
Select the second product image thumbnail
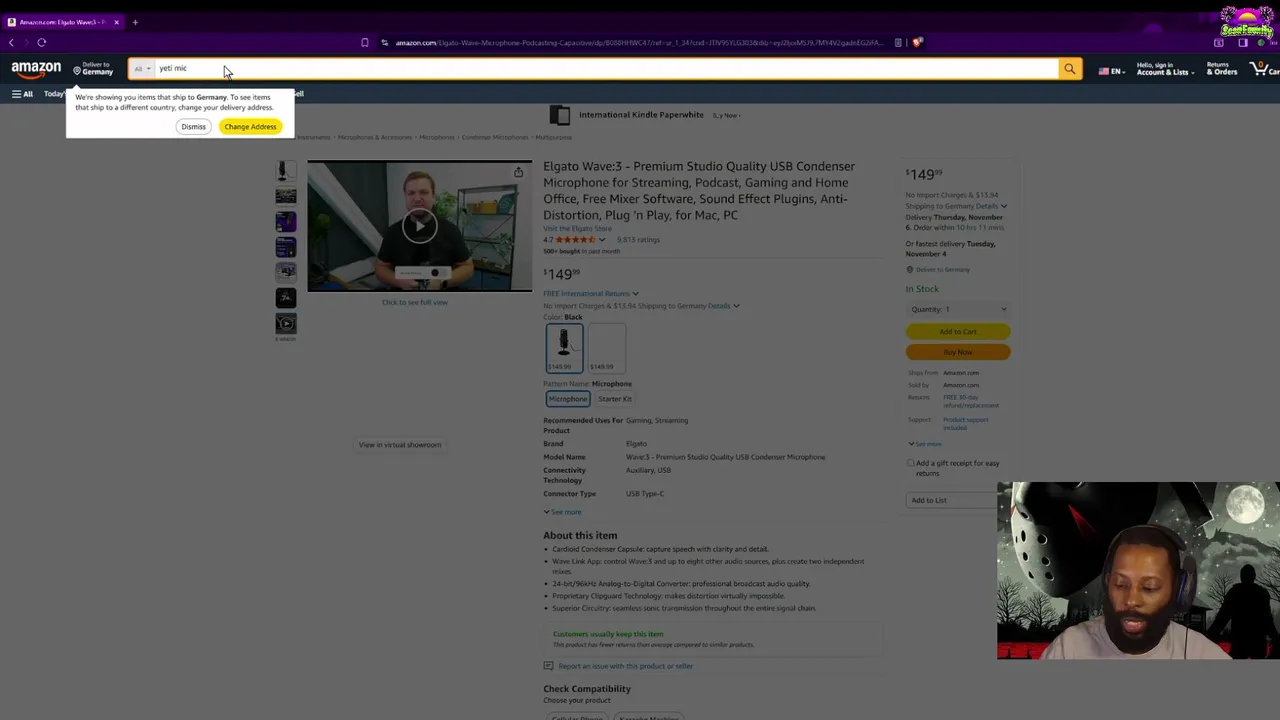coord(286,196)
